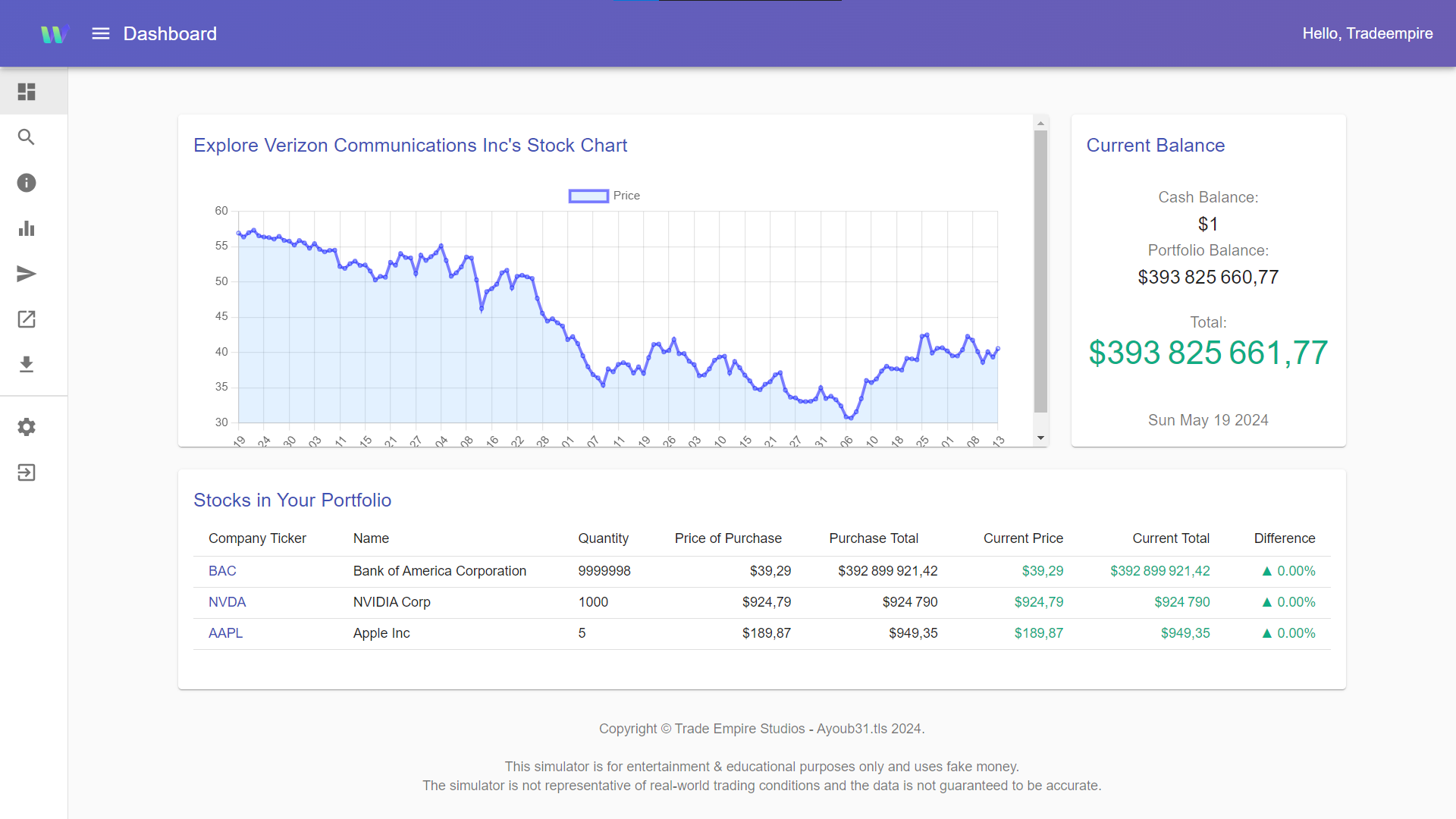This screenshot has width=1456, height=819.
Task: Click the Explore Verizon Communications chart heading
Action: 410,145
